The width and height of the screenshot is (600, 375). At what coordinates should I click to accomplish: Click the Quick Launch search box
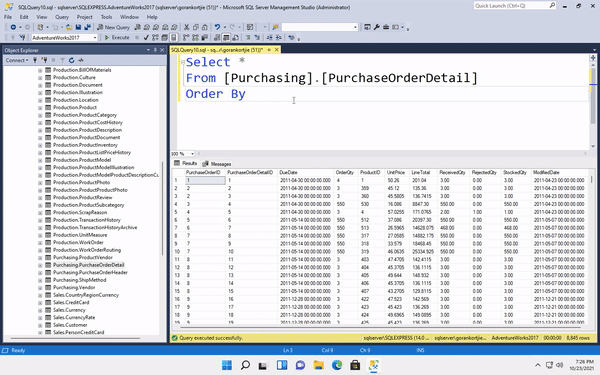point(515,6)
